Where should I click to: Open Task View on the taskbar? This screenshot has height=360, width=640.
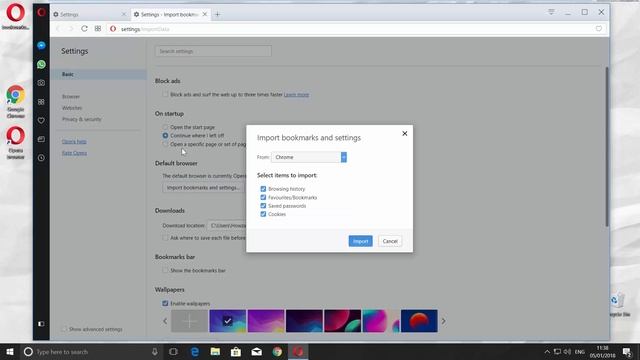[173, 351]
